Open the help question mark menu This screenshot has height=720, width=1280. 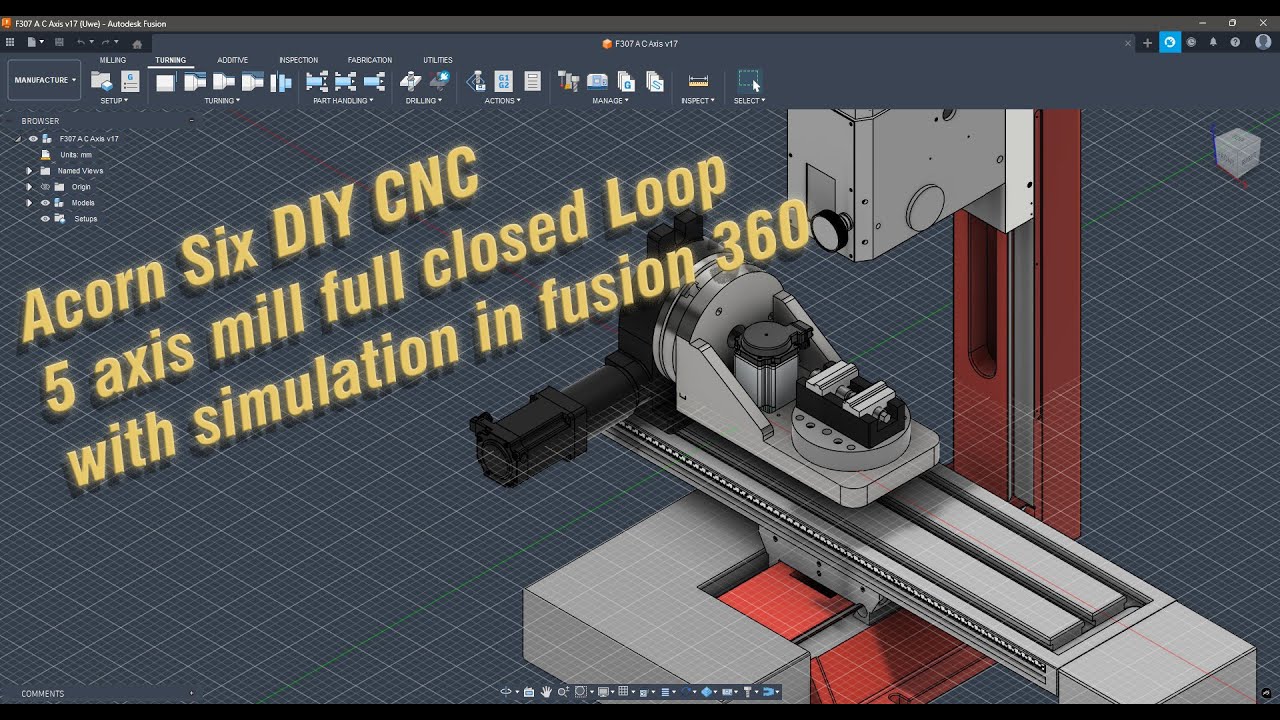[1235, 43]
